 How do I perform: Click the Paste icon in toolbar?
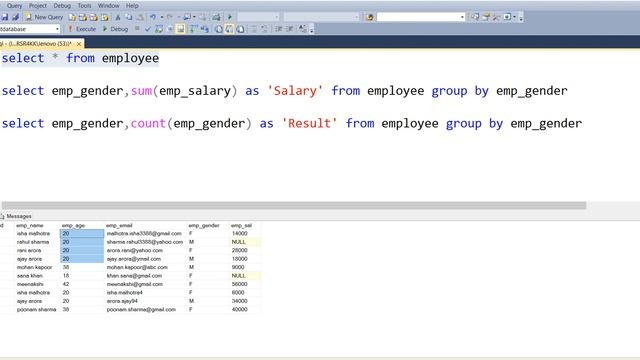click(x=140, y=17)
